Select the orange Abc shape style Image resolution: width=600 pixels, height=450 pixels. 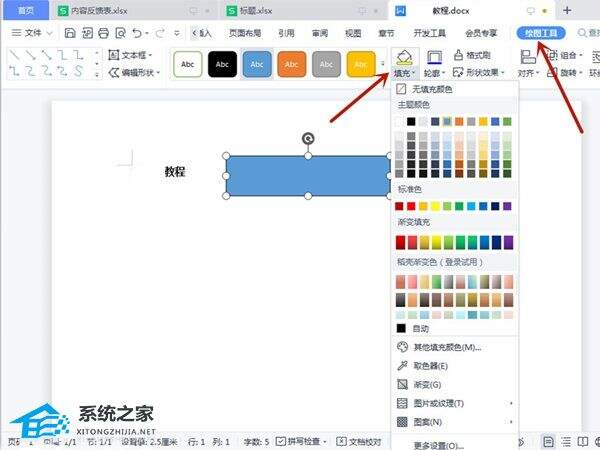291,64
